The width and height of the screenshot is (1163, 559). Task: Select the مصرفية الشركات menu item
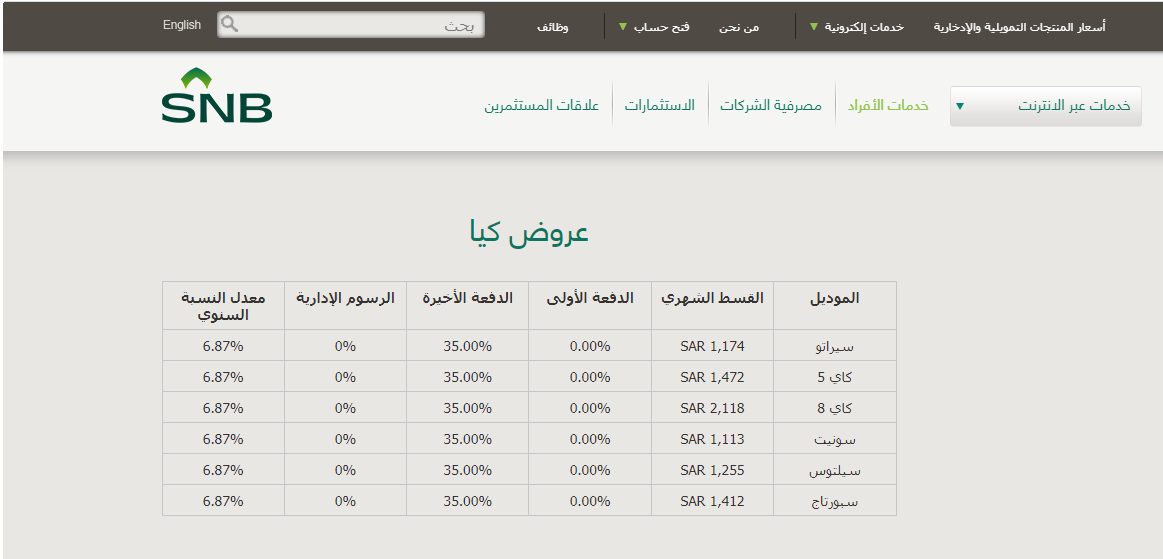[x=771, y=105]
